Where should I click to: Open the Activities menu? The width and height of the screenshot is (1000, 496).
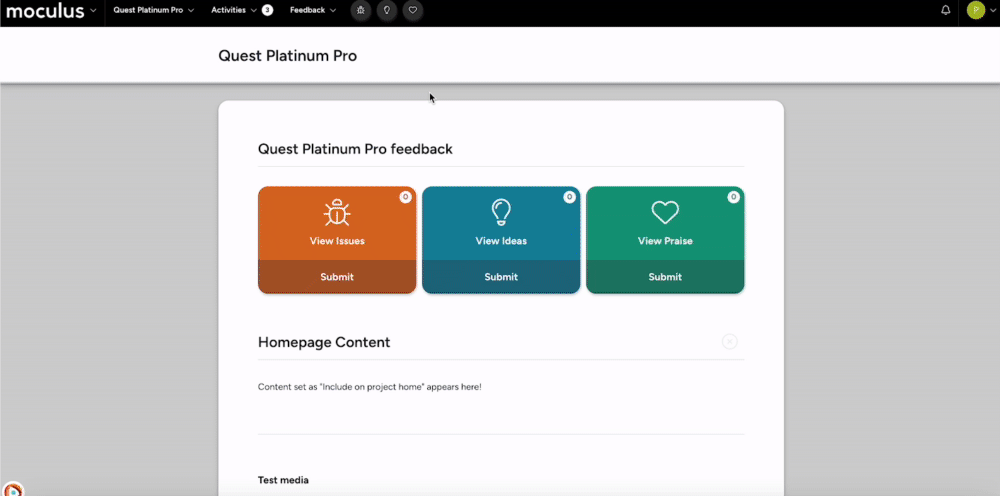tap(235, 10)
